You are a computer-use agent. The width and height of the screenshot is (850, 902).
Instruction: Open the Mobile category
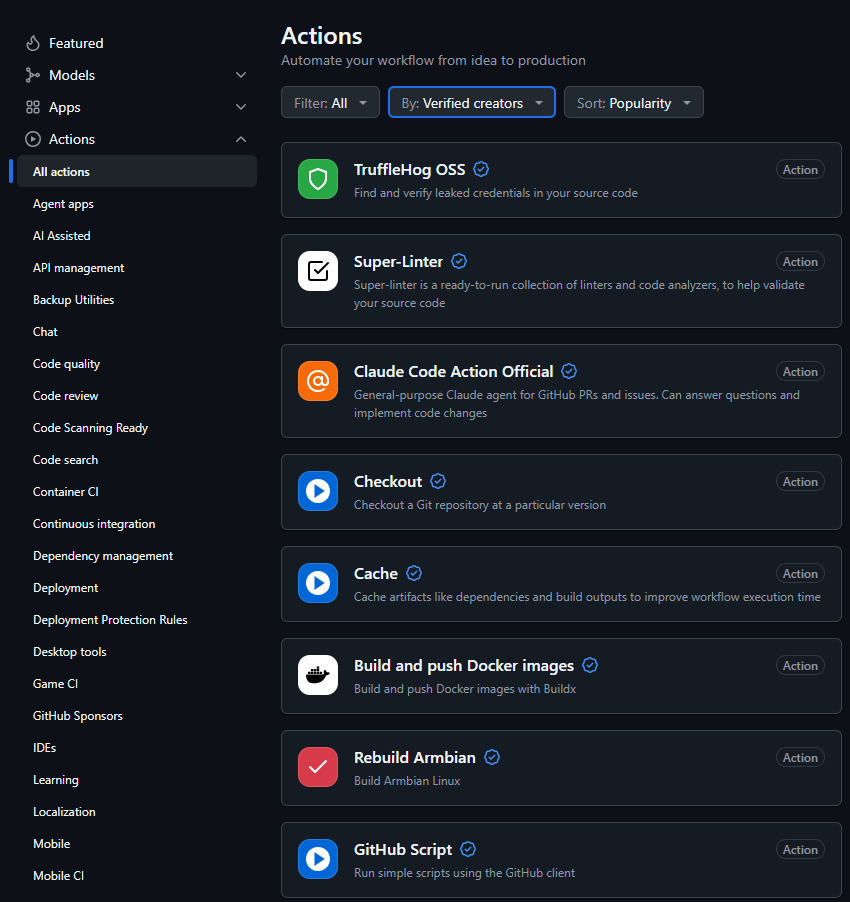point(52,844)
